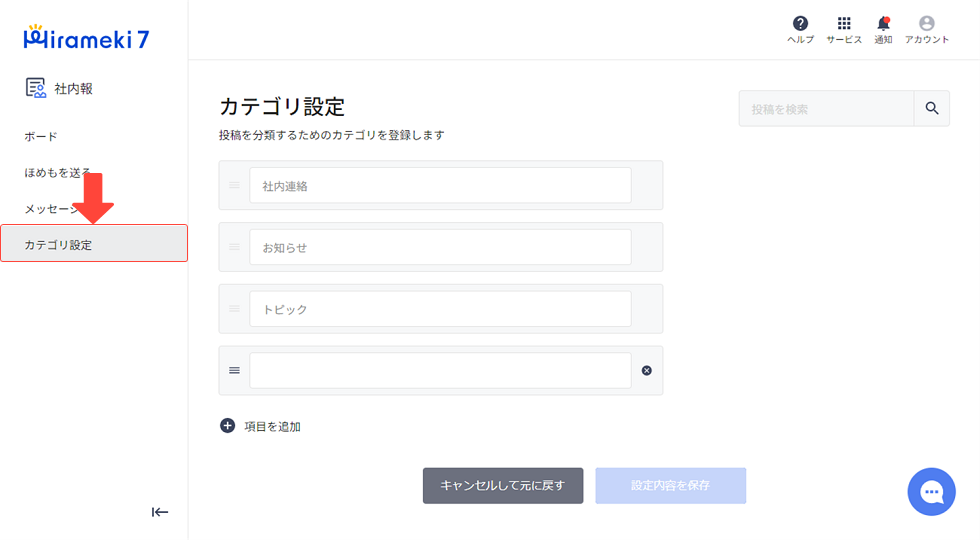The image size is (980, 540).
Task: Click drag handle of empty category row
Action: [234, 371]
